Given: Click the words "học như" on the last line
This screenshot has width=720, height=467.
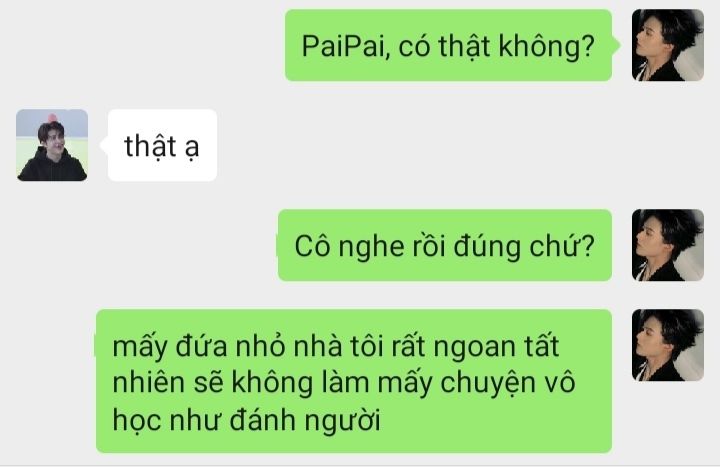Looking at the screenshot, I should [x=166, y=420].
